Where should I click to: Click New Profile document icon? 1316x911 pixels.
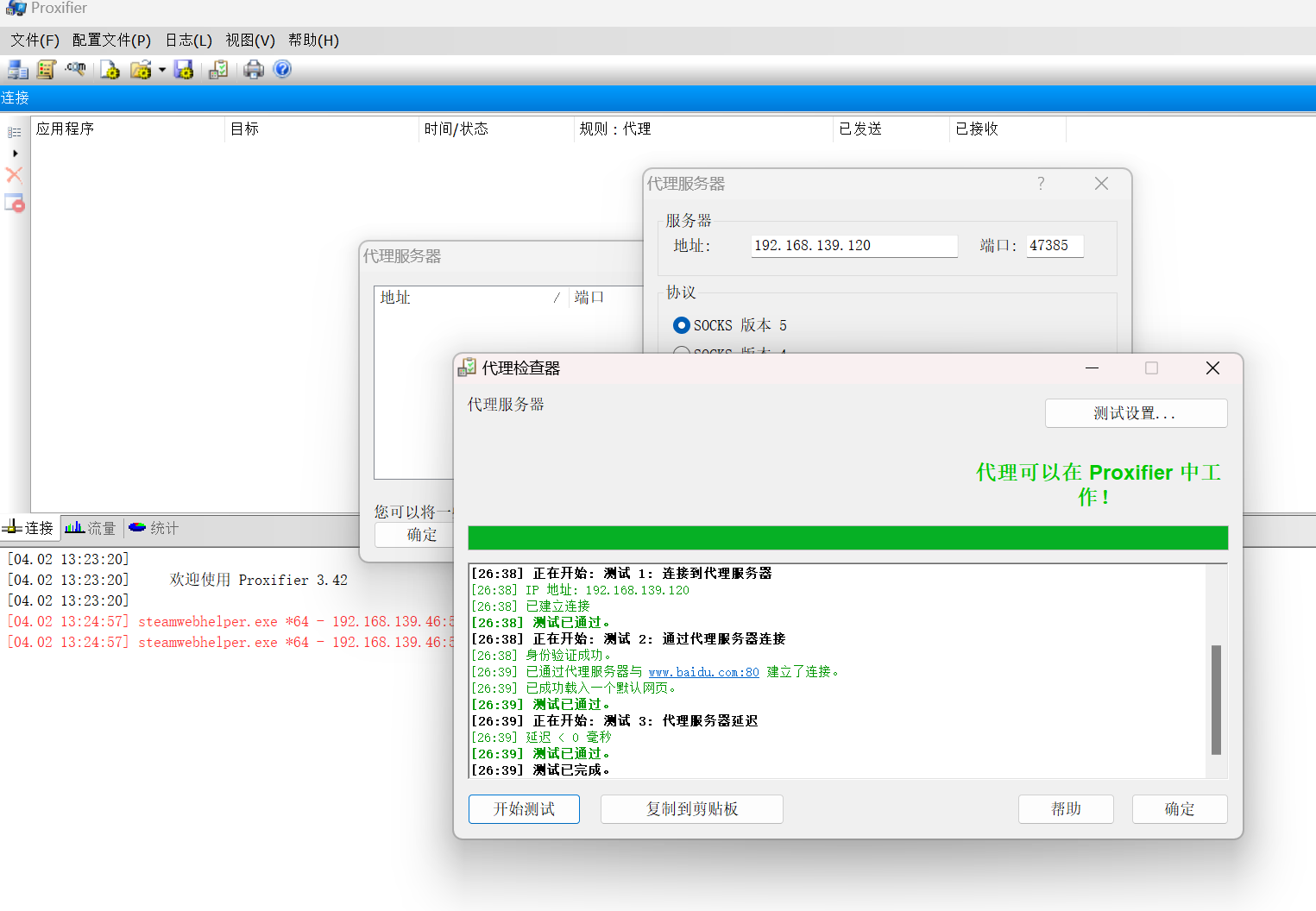pos(110,70)
